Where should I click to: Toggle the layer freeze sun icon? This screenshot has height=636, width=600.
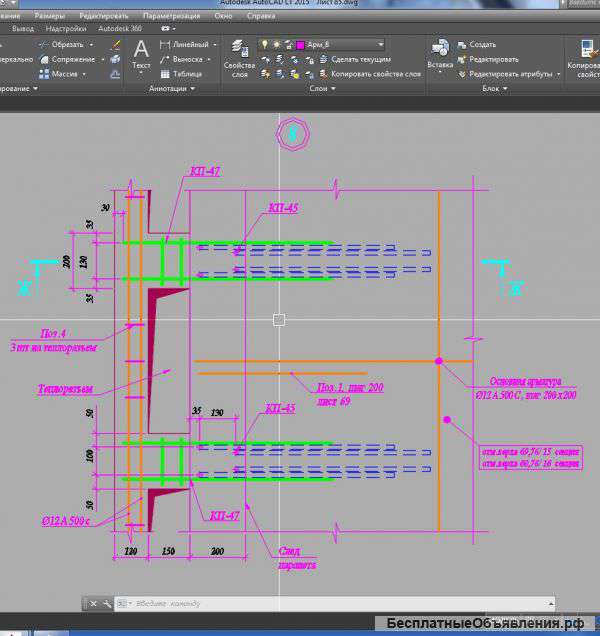[x=277, y=45]
